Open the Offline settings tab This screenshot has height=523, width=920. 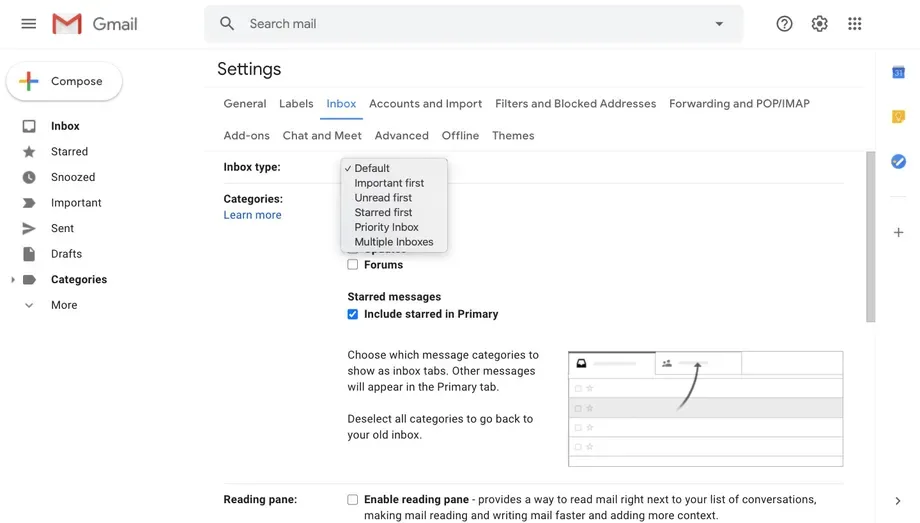(x=461, y=136)
